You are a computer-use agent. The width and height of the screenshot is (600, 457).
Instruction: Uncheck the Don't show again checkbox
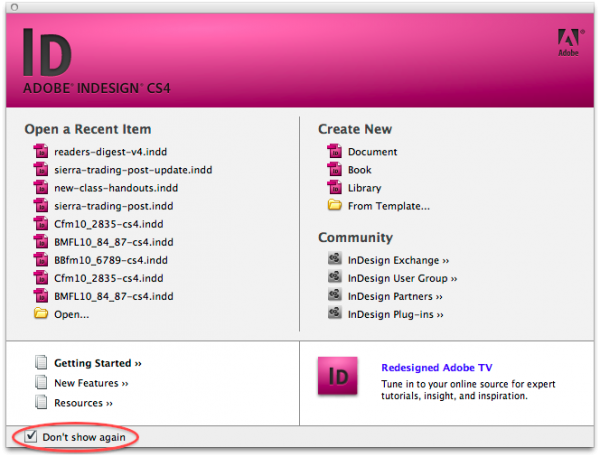tap(31, 437)
